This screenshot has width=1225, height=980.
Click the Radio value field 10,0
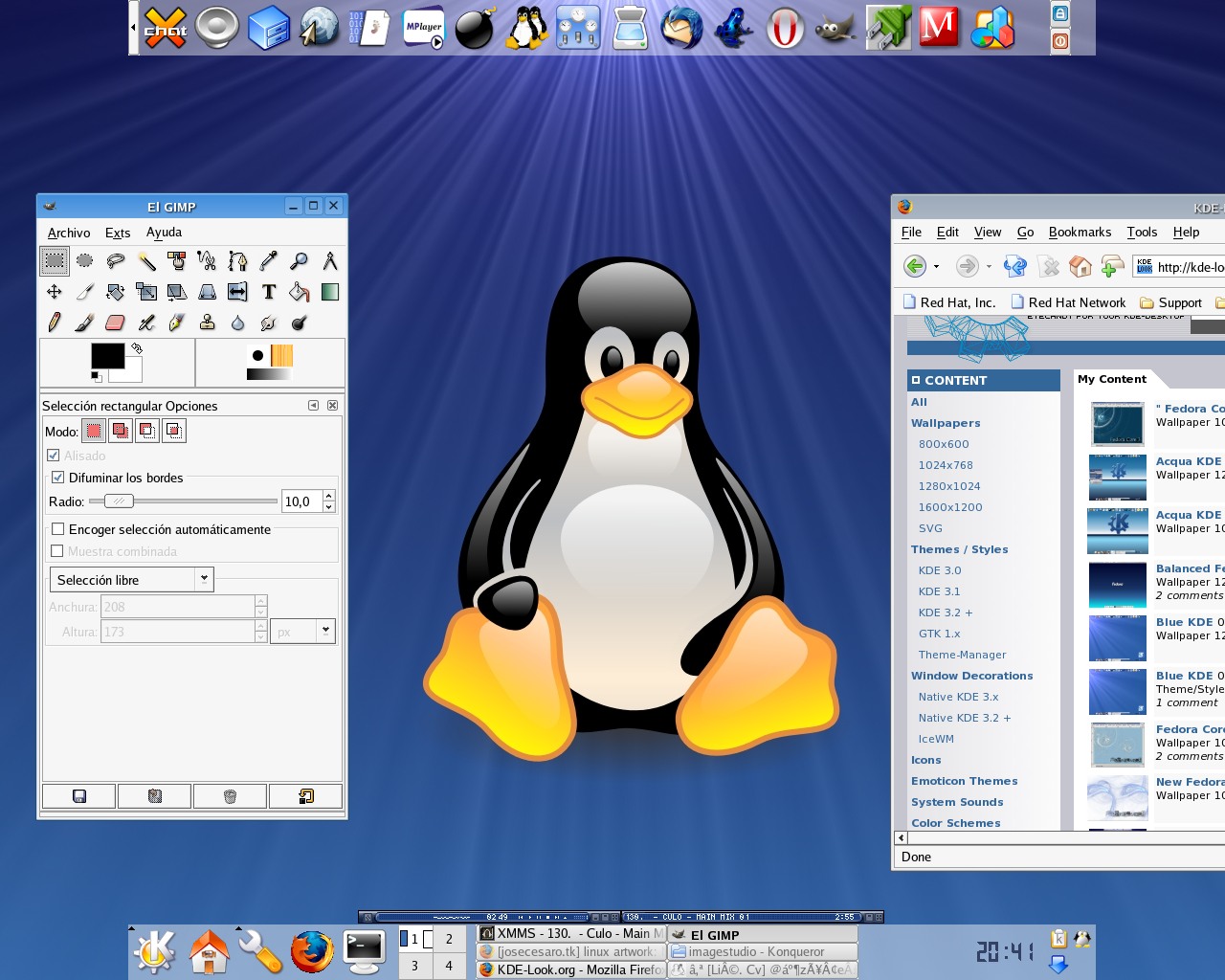click(302, 501)
